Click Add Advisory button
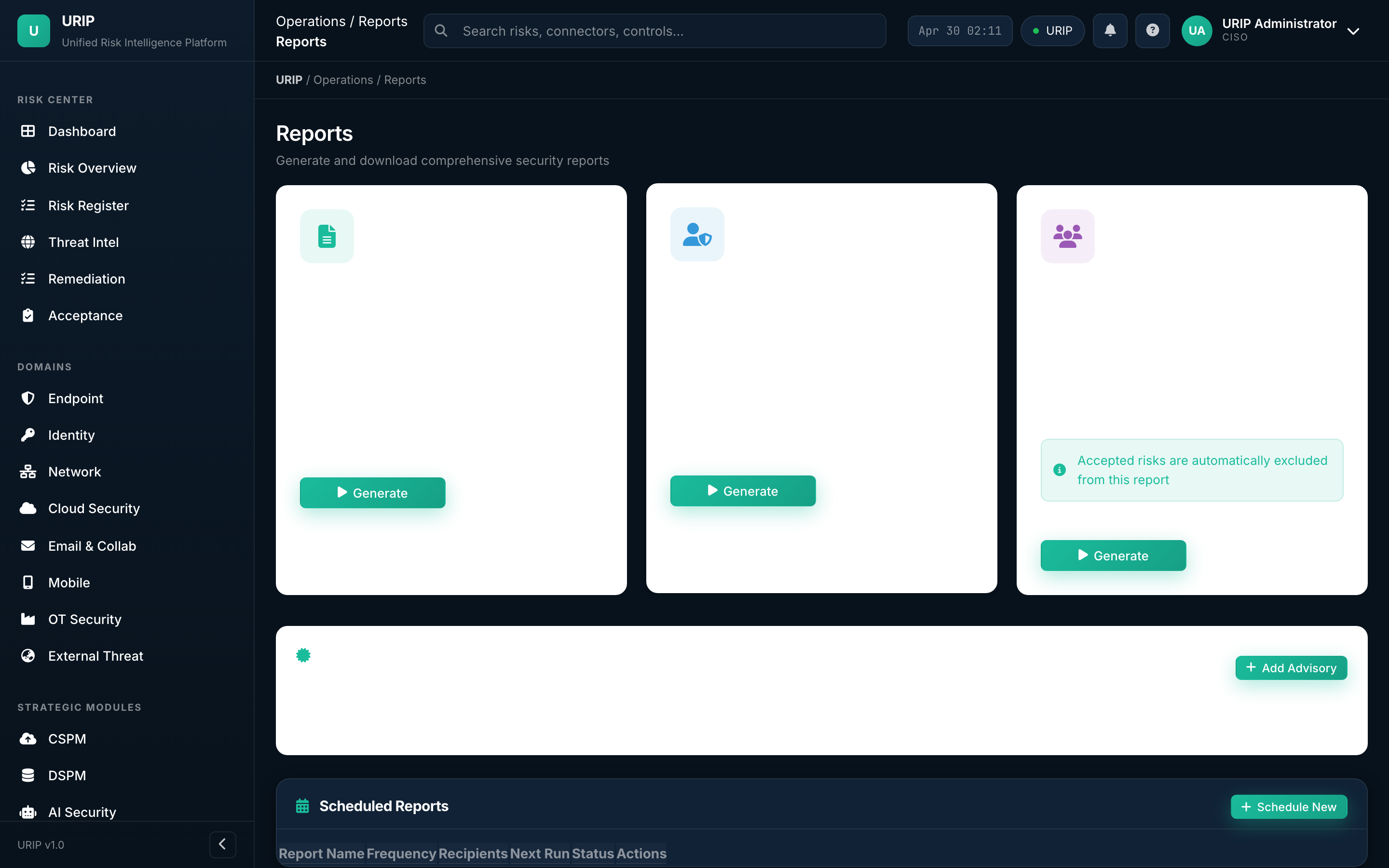Viewport: 1389px width, 868px height. [1291, 668]
